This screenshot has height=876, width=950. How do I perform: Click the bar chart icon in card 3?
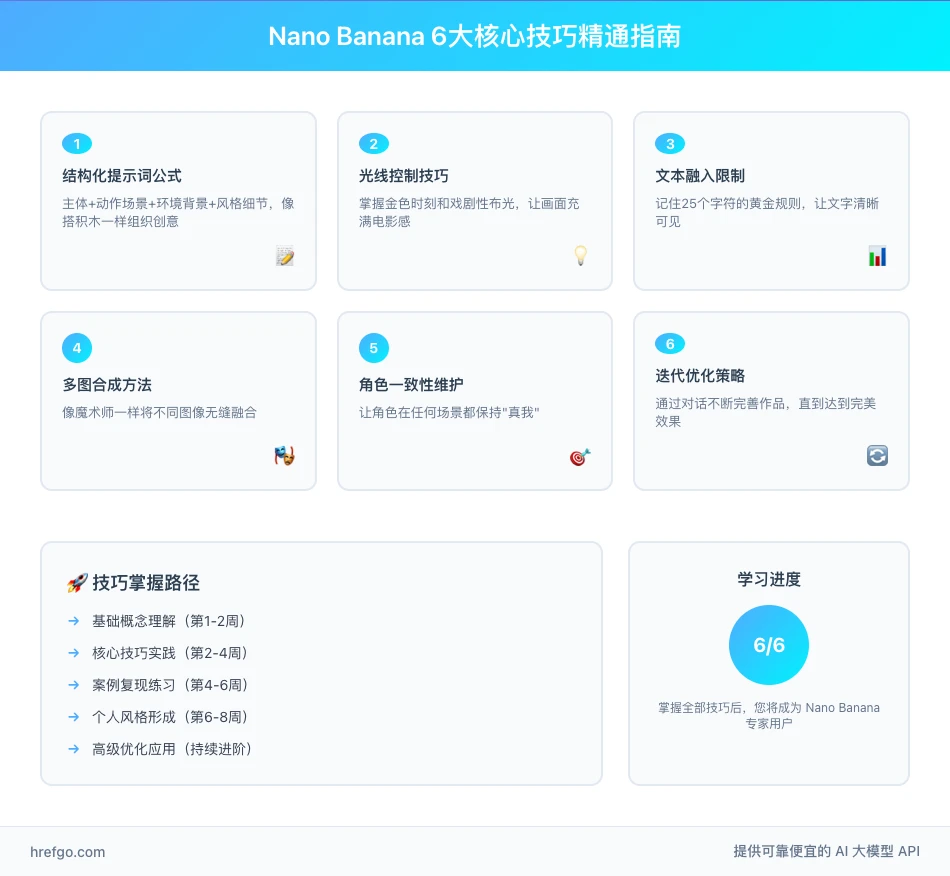877,256
